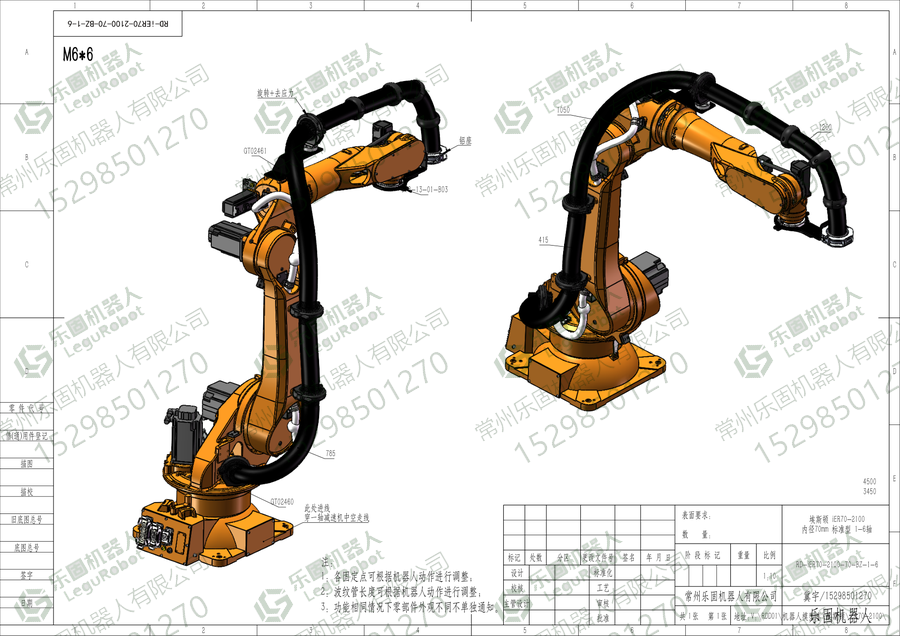This screenshot has width=900, height=636.
Task: Click the "冀宇/15298501270" contact cell
Action: pos(837,596)
